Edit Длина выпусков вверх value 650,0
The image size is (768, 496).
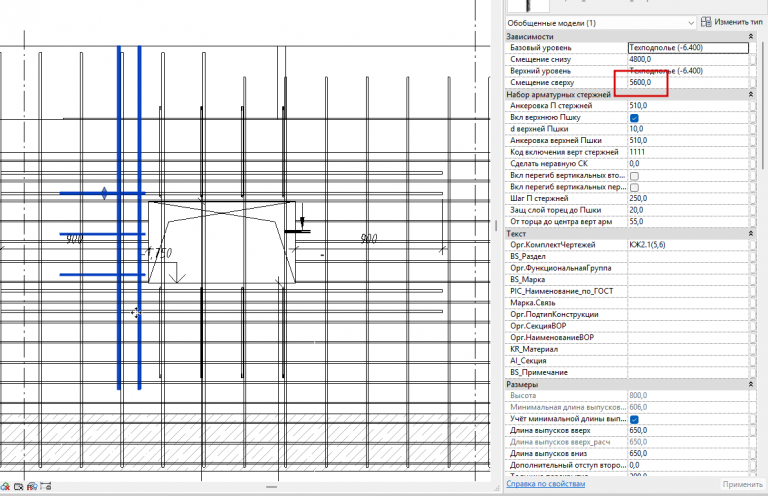pos(688,430)
